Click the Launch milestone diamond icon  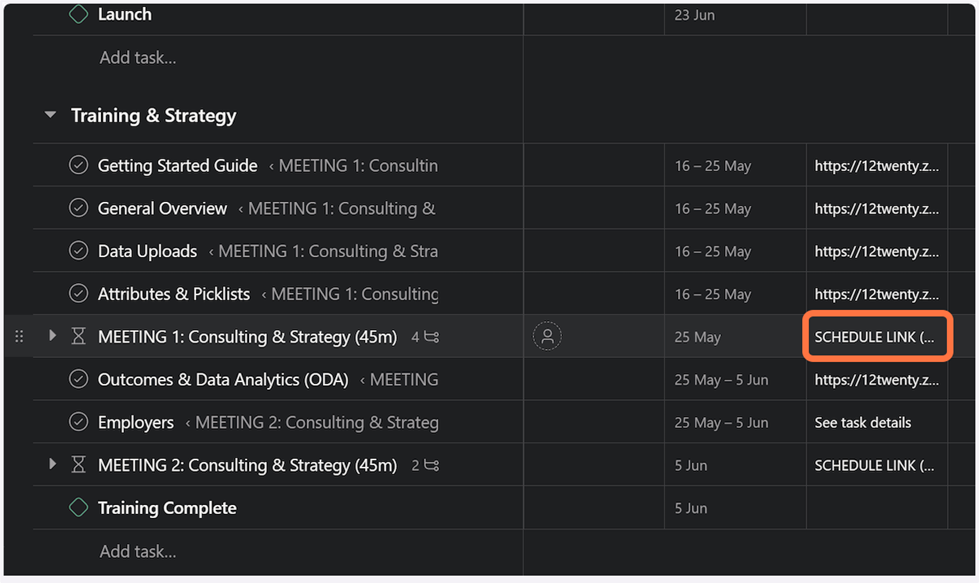point(78,15)
